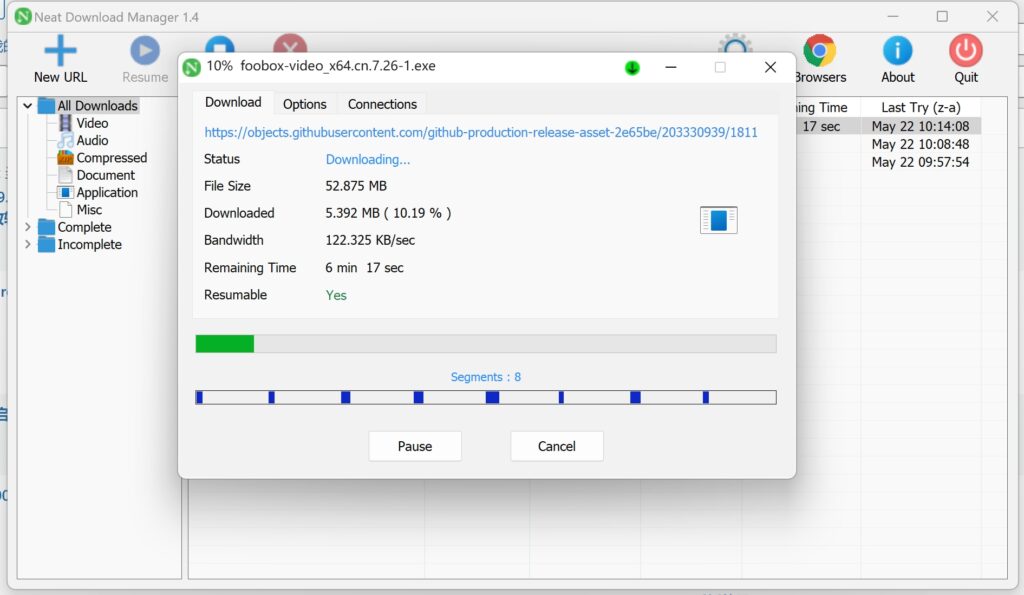Screen dimensions: 1024x595
Task: Click the Document tree label
Action: (x=106, y=175)
